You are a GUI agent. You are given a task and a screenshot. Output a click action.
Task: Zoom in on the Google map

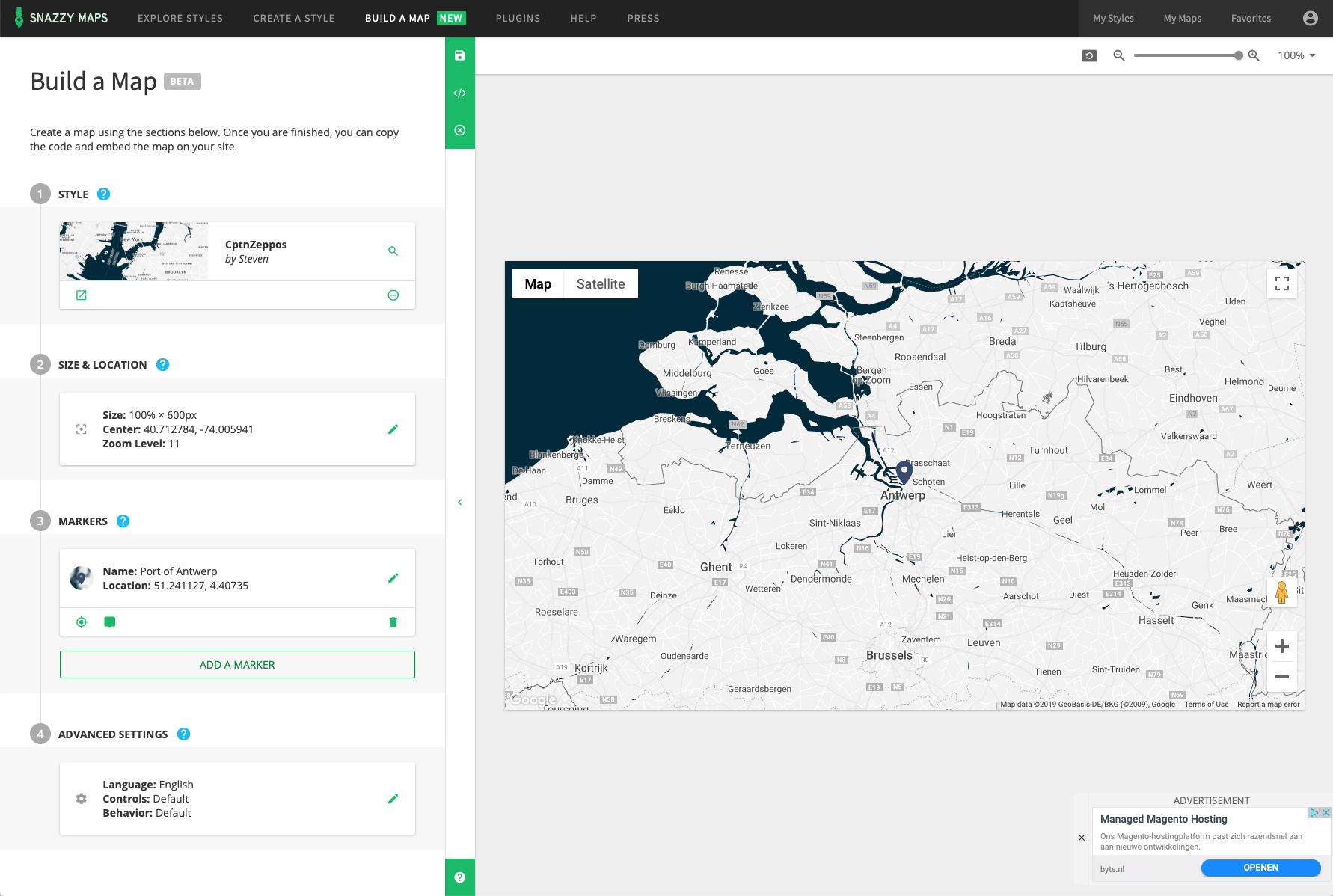[x=1282, y=646]
